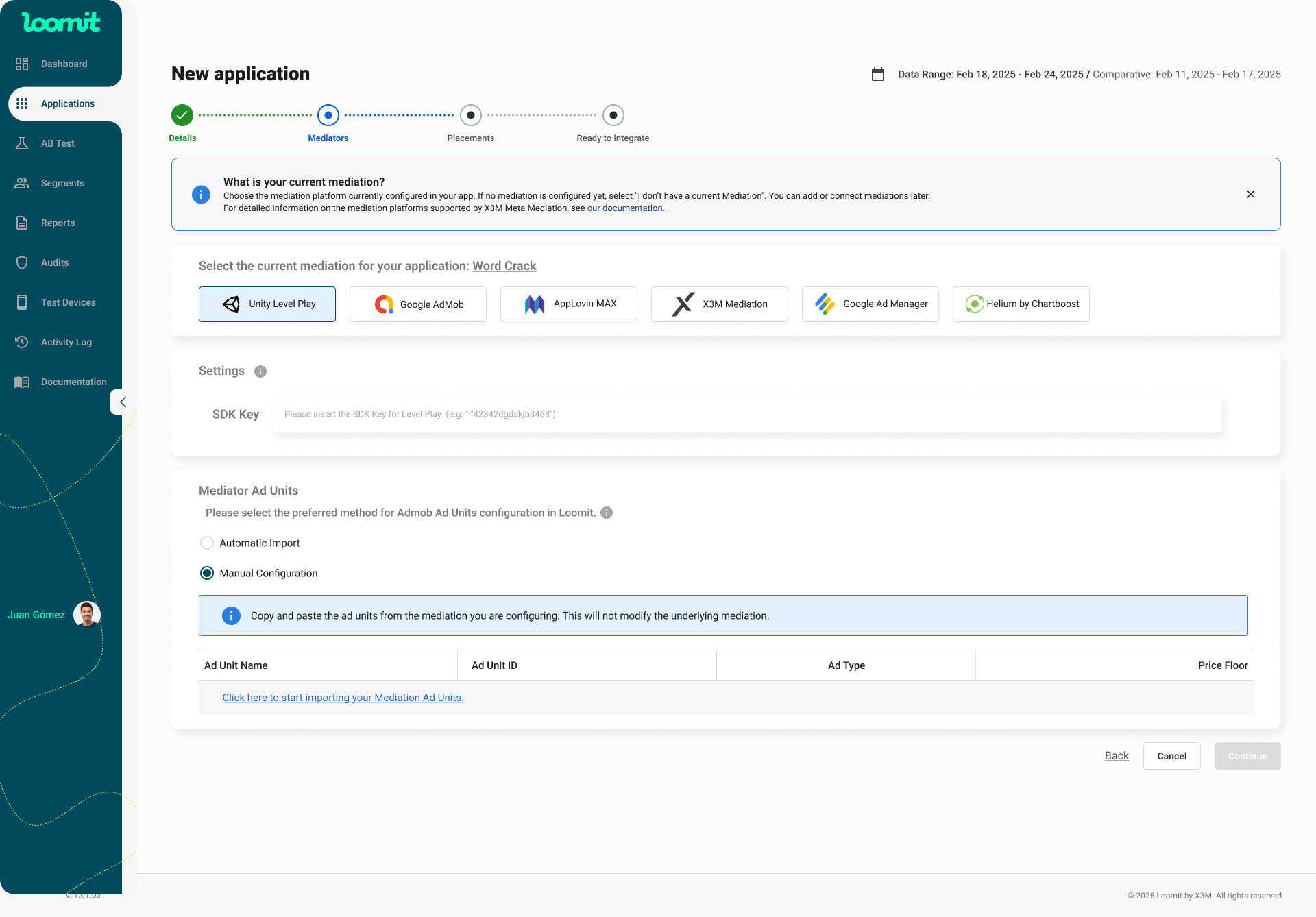This screenshot has width=1316, height=917.
Task: Click the Comparative date range text
Action: click(x=1186, y=74)
